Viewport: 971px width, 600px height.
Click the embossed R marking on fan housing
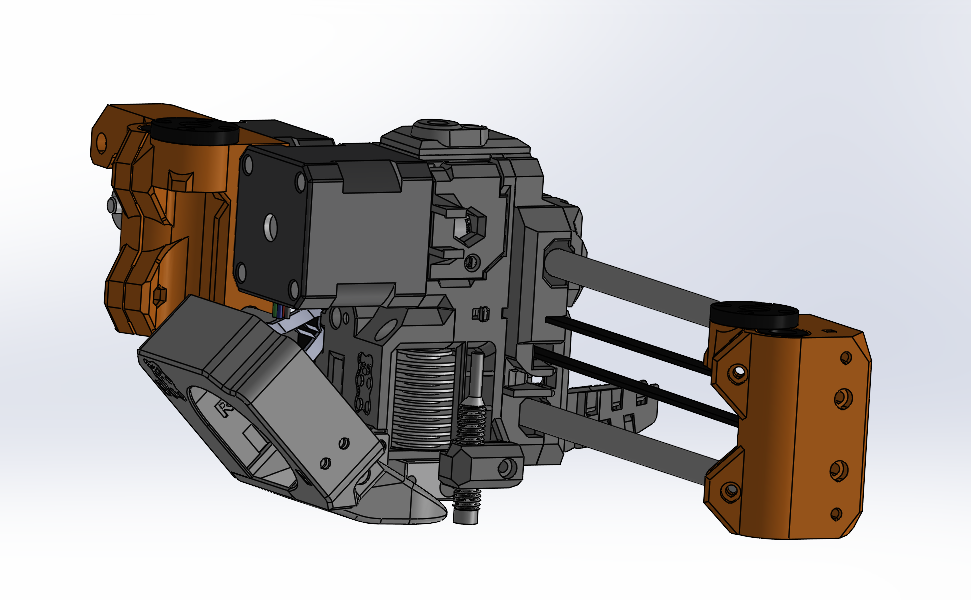coord(223,408)
